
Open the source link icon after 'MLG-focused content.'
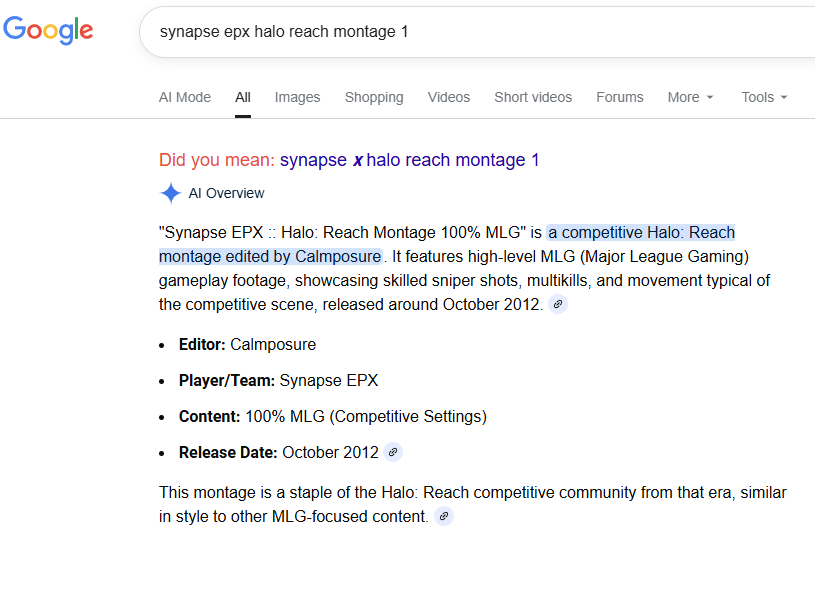[444, 516]
